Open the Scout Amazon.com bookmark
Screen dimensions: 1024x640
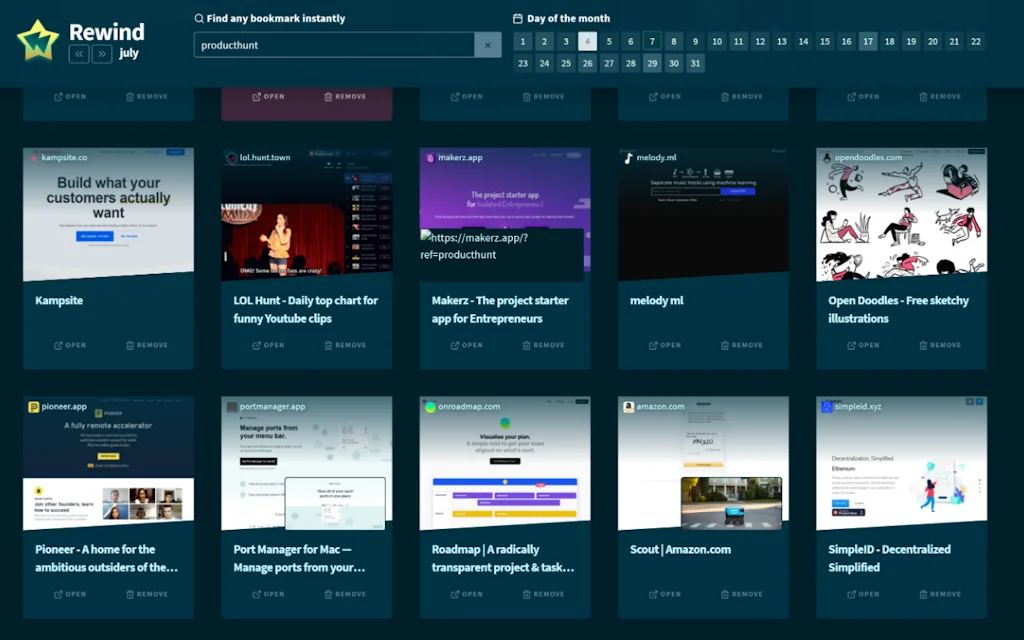665,594
